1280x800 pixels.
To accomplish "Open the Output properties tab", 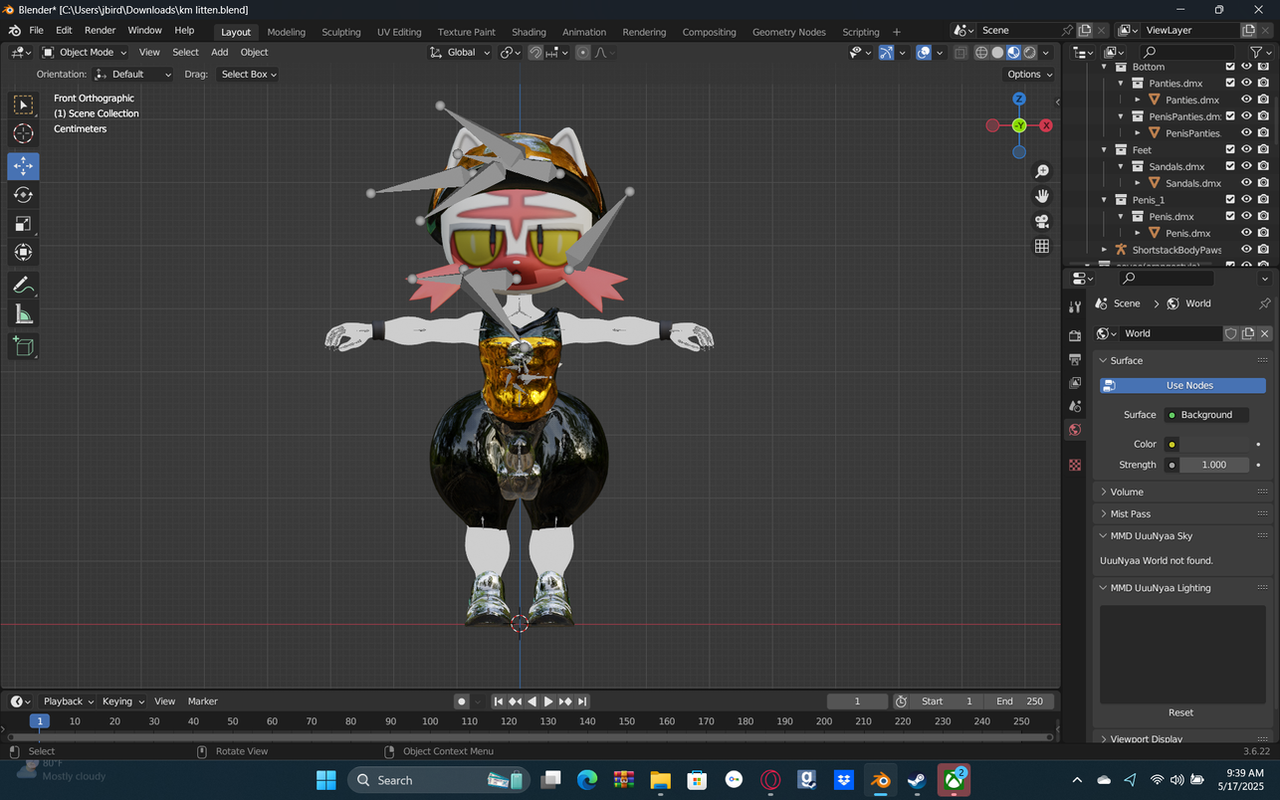I will (1075, 359).
